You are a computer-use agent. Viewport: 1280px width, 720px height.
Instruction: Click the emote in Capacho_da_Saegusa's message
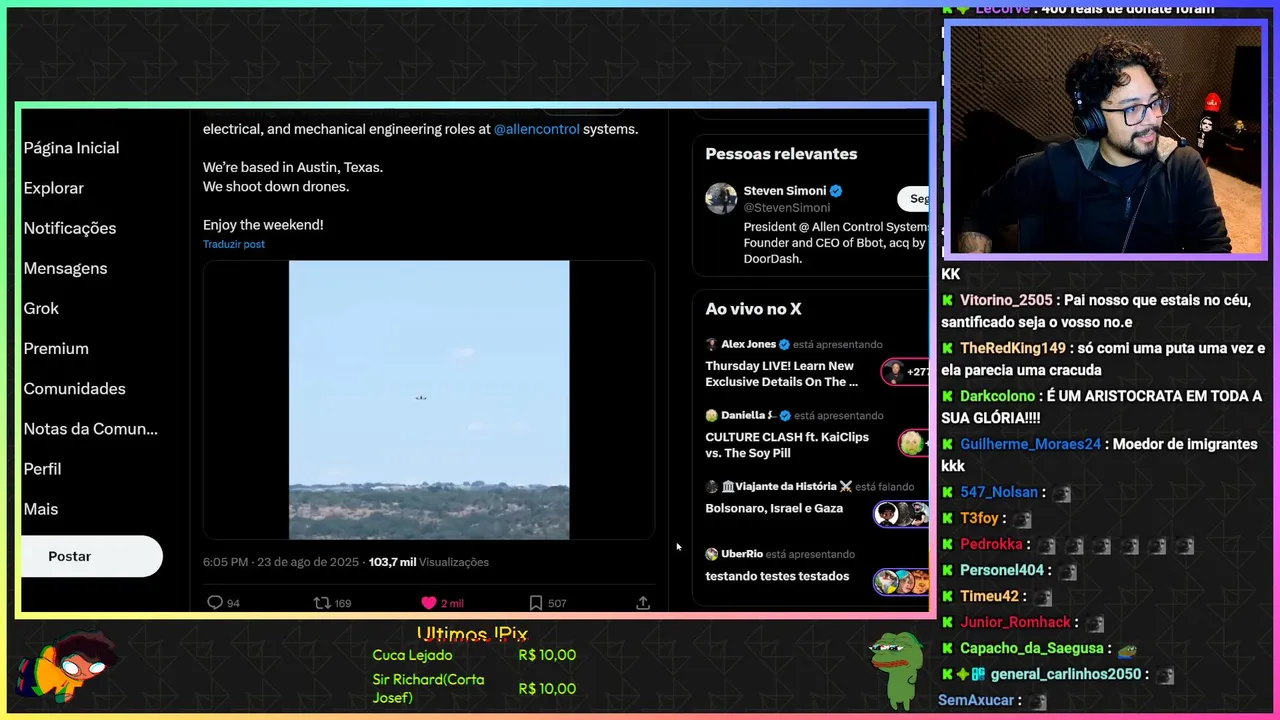coord(1127,649)
